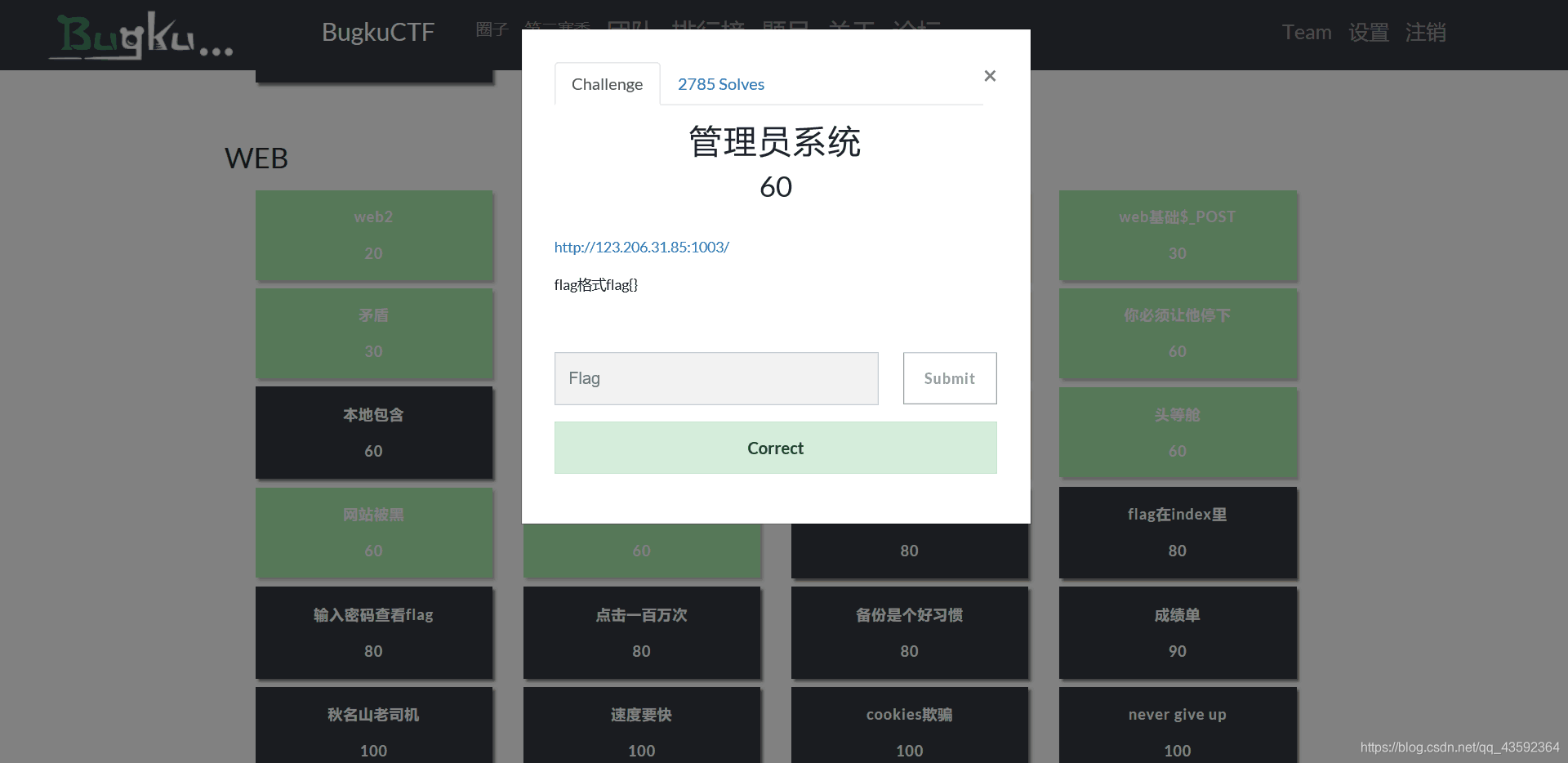This screenshot has height=763, width=1568.
Task: Open the 网站被黑 challenge card
Action: coord(374,533)
